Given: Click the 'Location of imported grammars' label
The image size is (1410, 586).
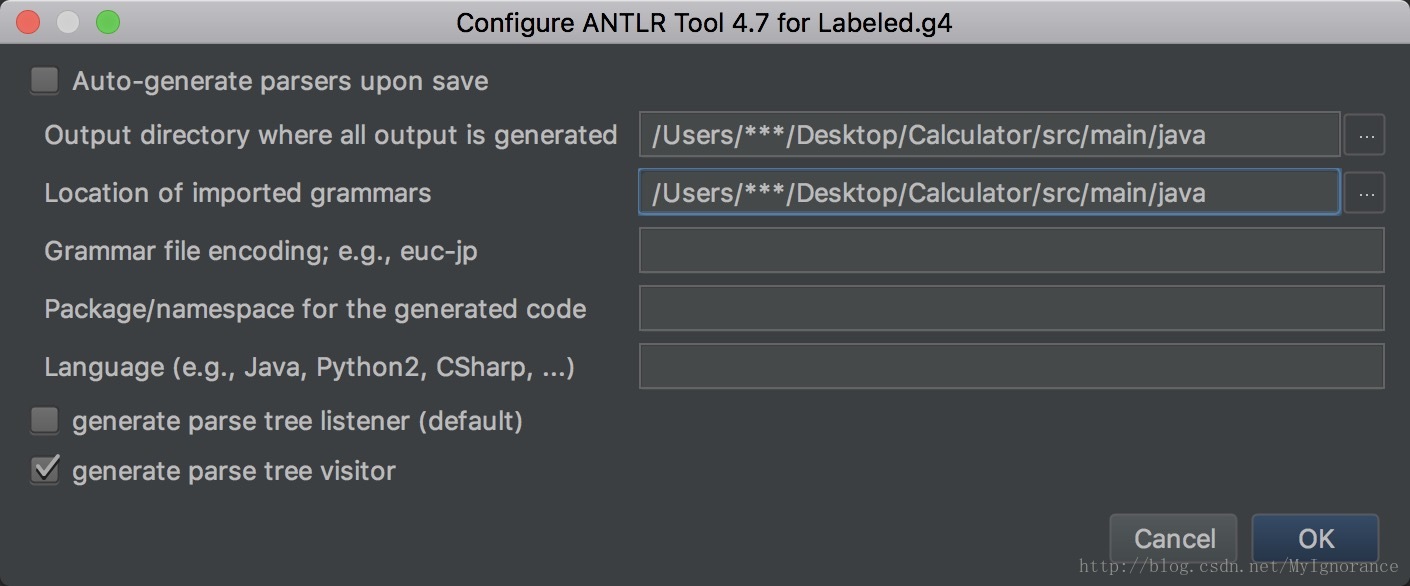Looking at the screenshot, I should pos(238,193).
